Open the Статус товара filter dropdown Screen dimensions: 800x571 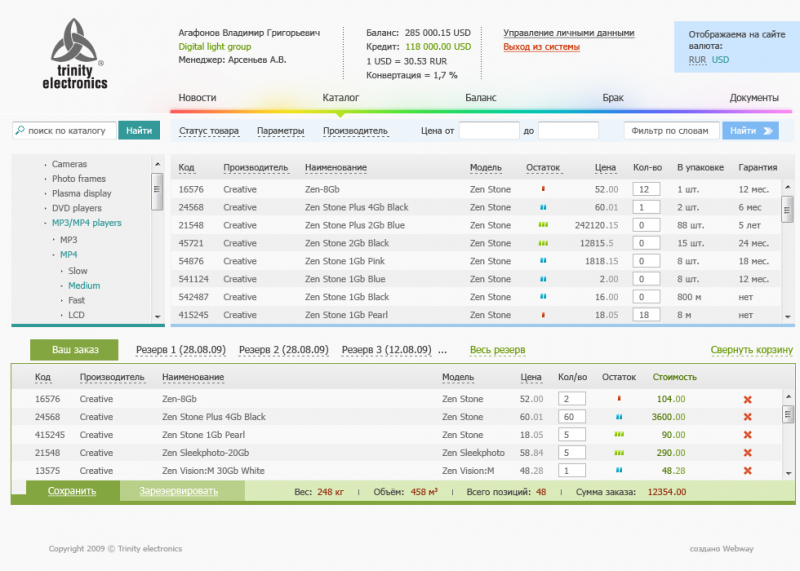209,131
